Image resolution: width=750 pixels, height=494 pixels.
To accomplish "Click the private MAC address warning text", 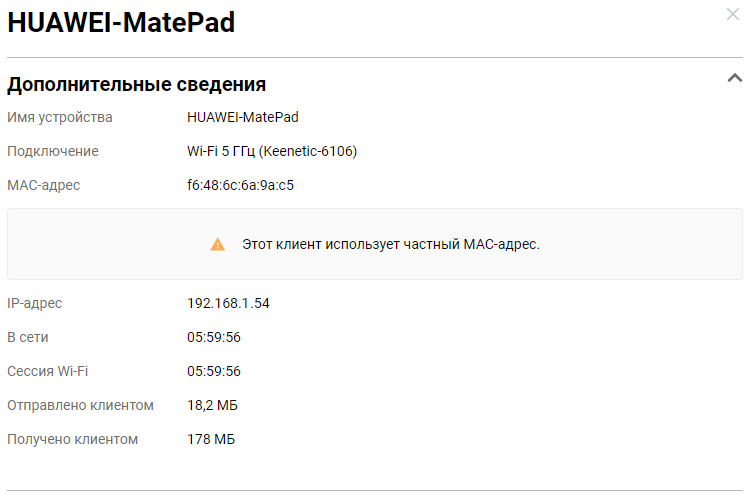I will [x=390, y=244].
